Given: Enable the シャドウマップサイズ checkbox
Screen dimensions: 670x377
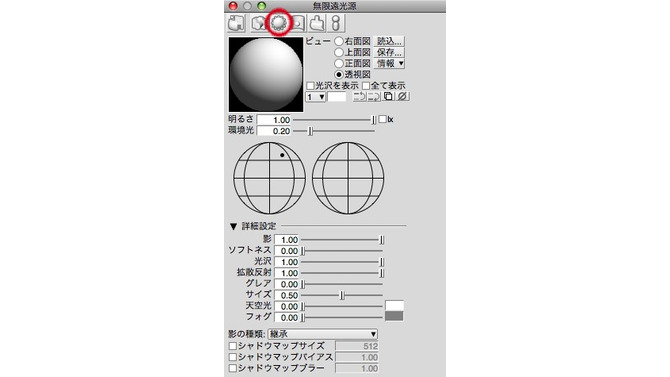Looking at the screenshot, I should click(233, 346).
